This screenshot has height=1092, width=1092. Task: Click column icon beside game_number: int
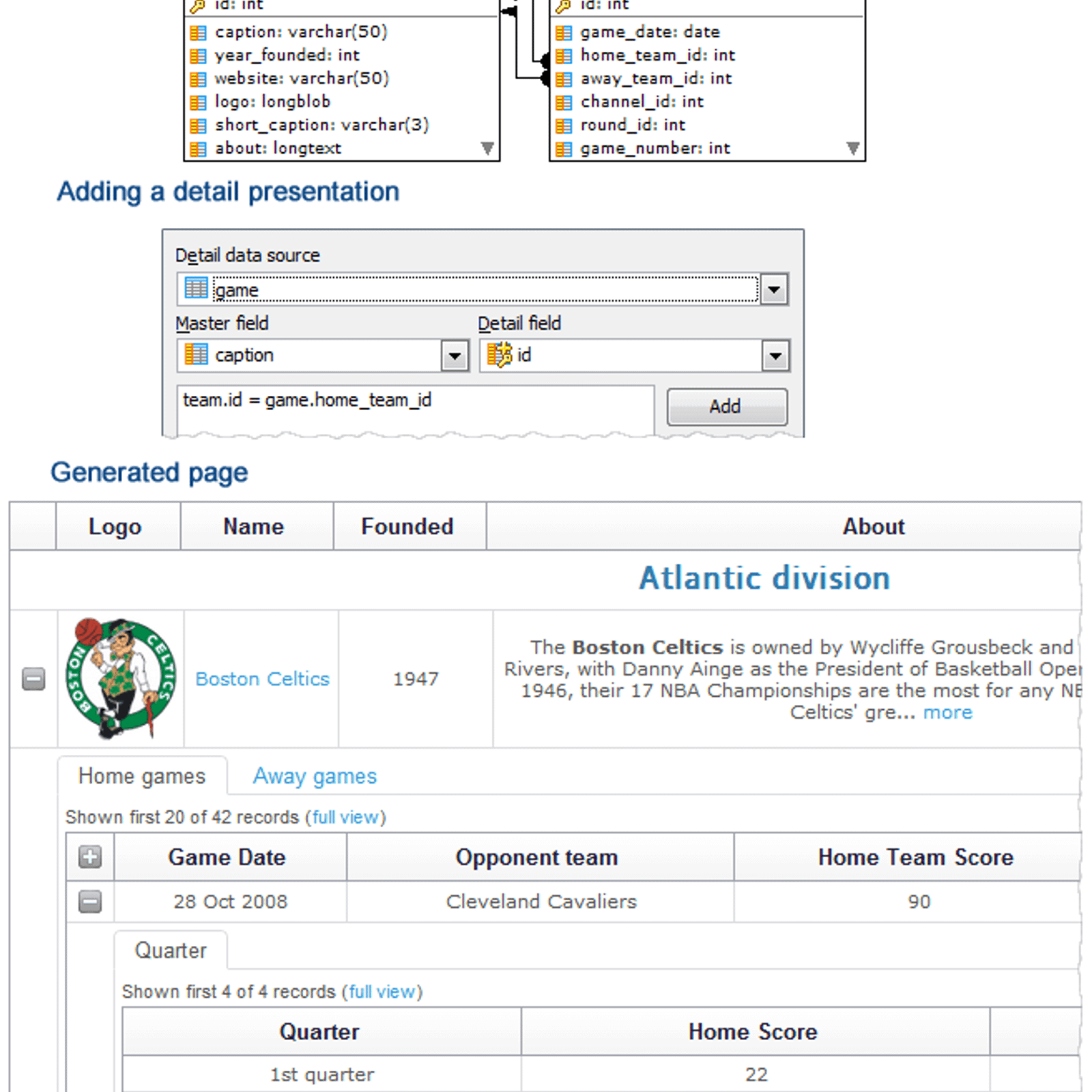point(563,149)
